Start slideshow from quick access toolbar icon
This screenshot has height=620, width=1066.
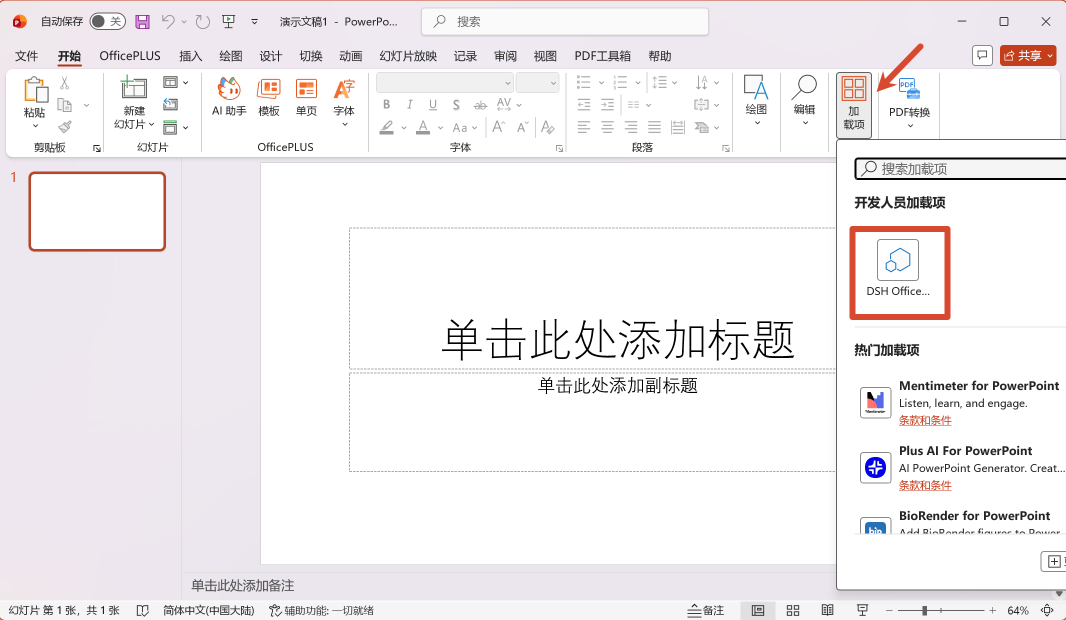tap(228, 22)
